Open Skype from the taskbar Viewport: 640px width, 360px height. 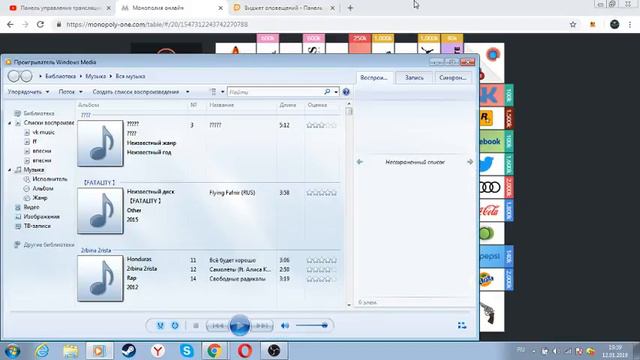[187, 351]
